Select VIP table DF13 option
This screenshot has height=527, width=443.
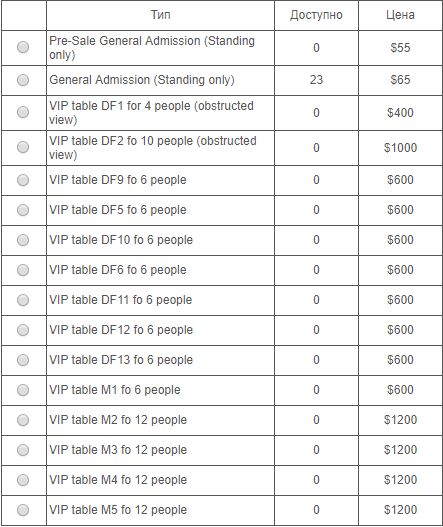[23, 360]
